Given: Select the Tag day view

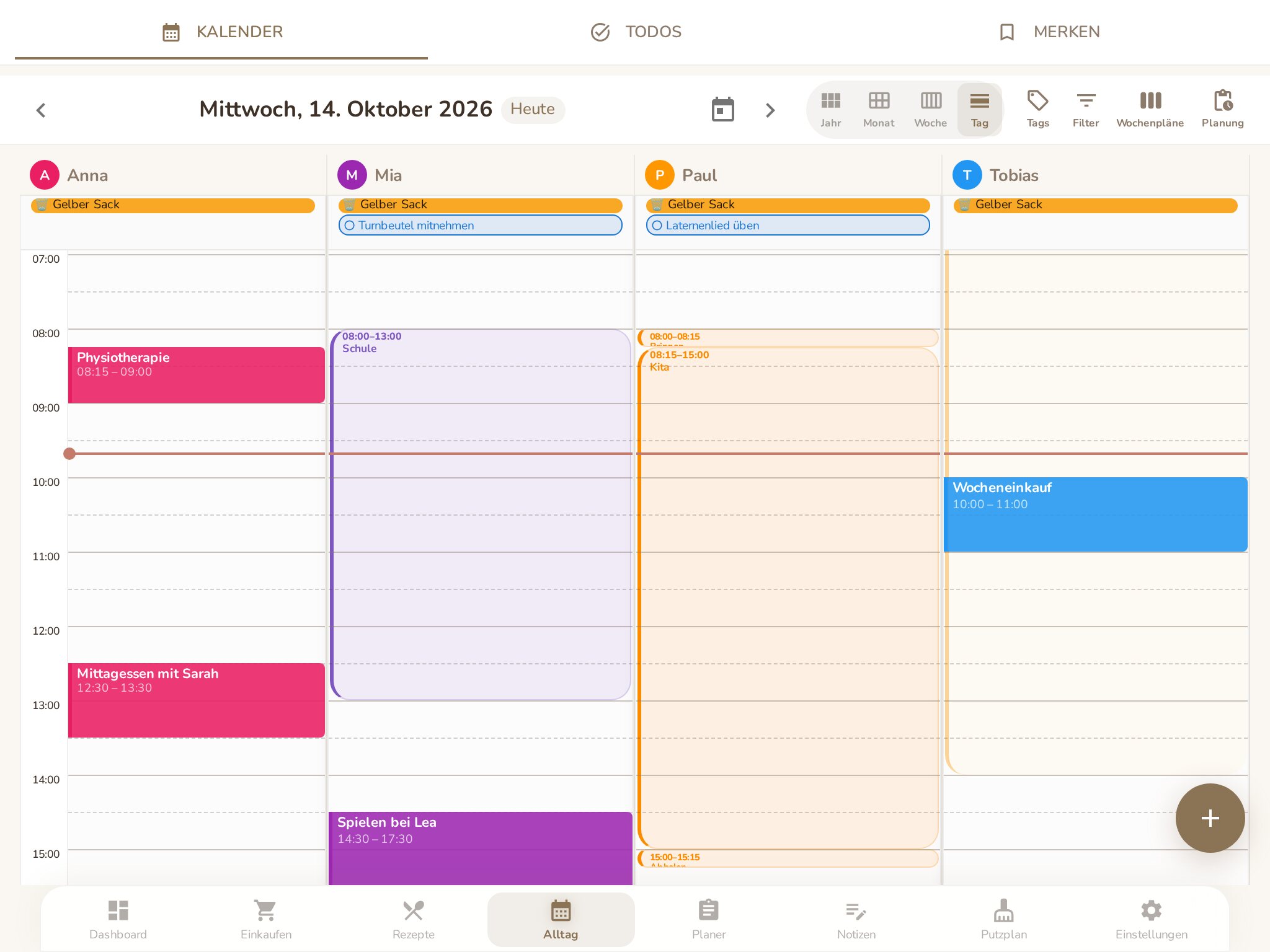Looking at the screenshot, I should tap(980, 110).
